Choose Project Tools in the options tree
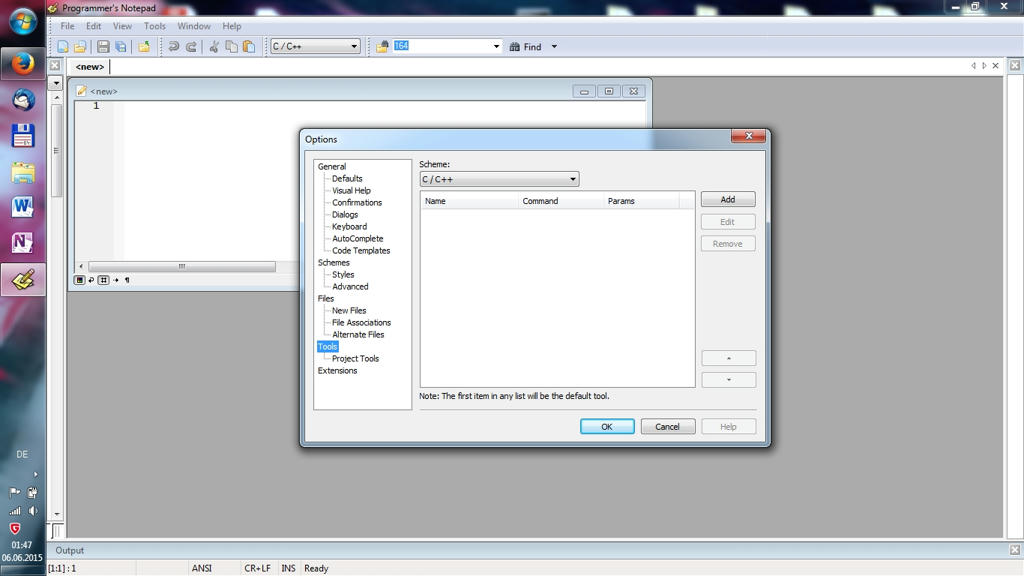This screenshot has width=1024, height=576. (x=355, y=359)
